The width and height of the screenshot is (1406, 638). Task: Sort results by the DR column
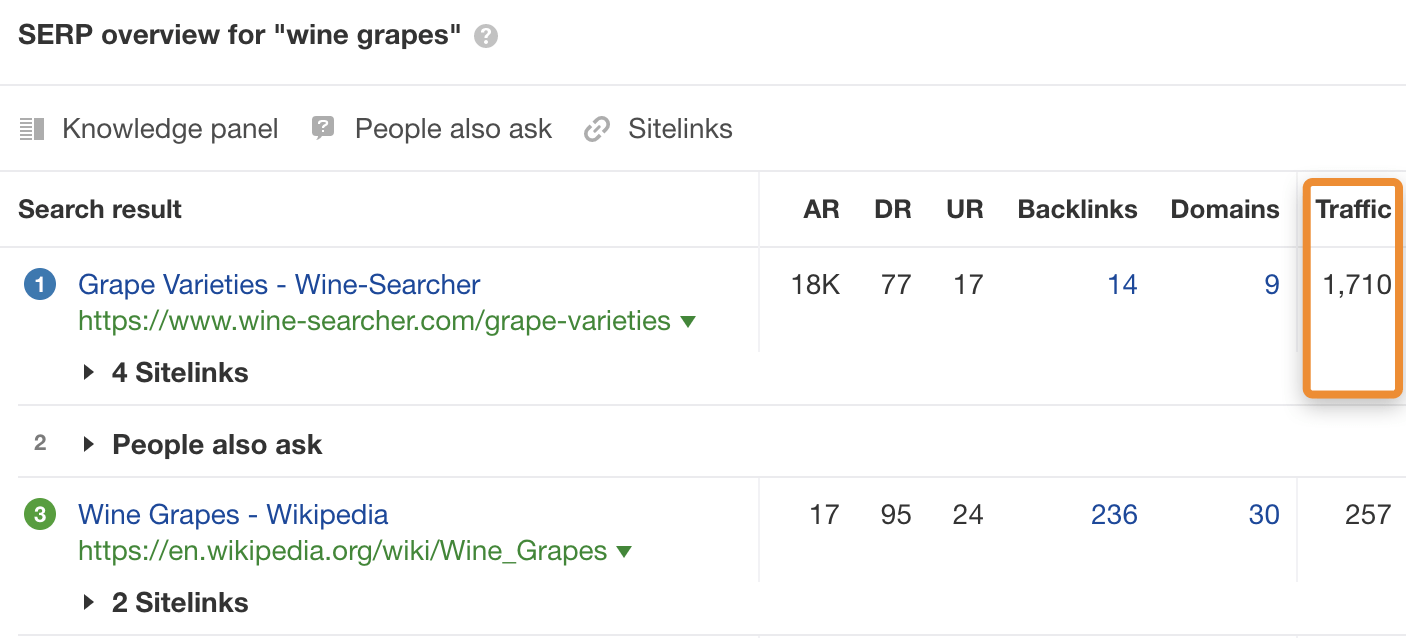click(893, 209)
